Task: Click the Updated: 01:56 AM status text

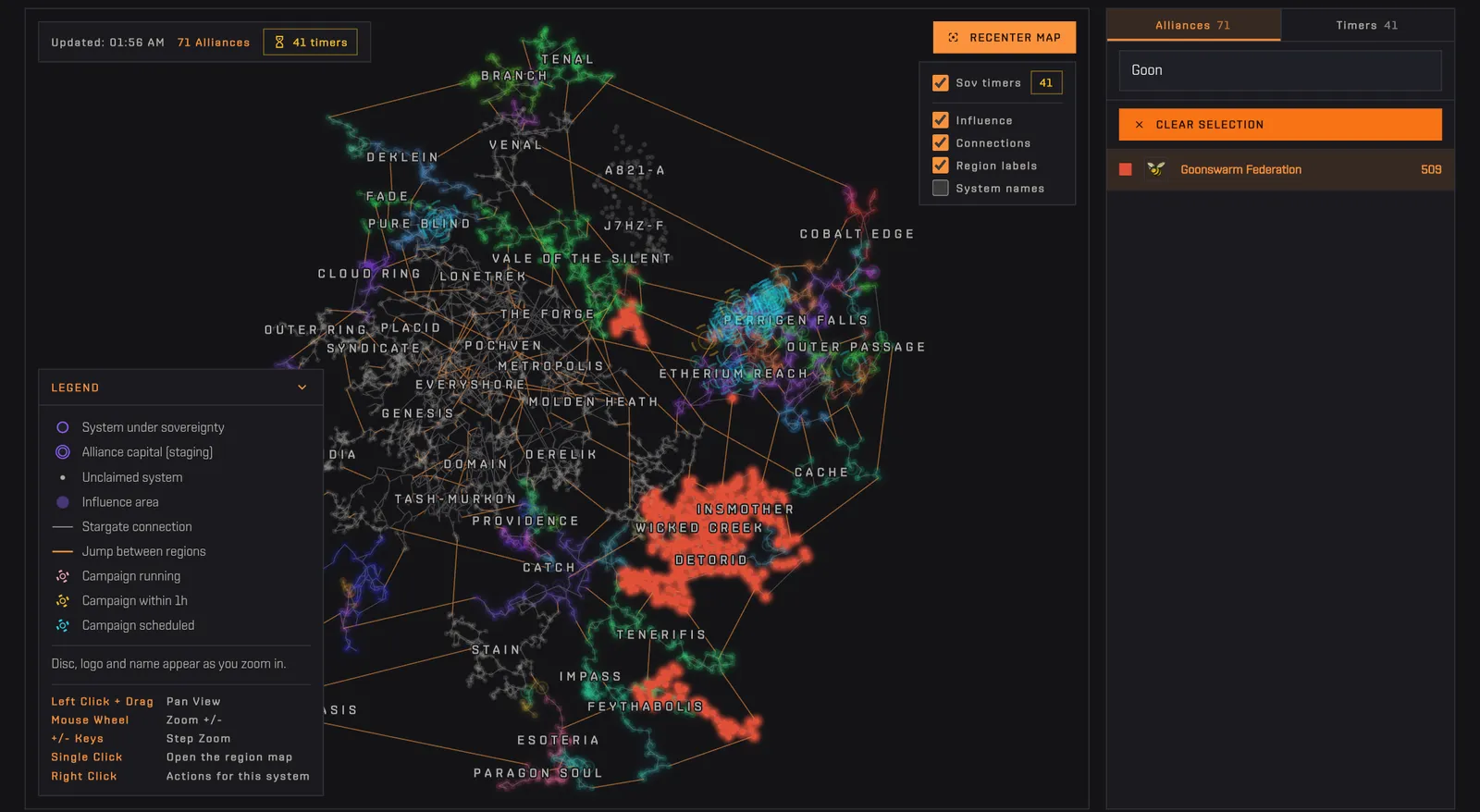Action: coord(108,43)
